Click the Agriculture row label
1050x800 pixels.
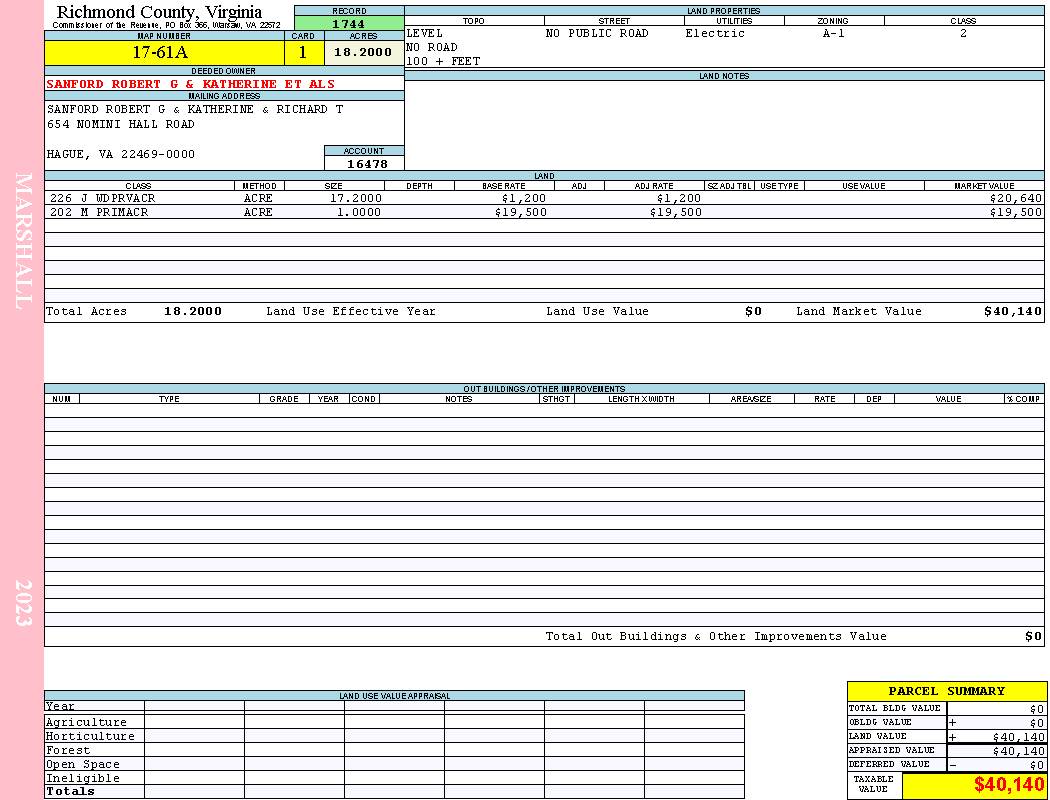(86, 722)
